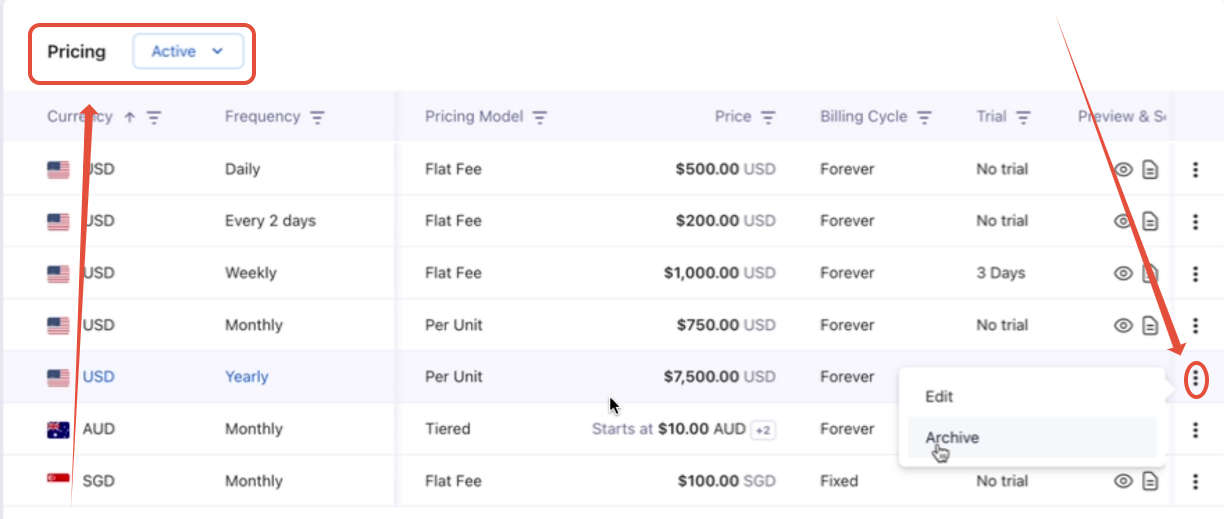Open document icon for SGD Monthly row

coord(1150,481)
